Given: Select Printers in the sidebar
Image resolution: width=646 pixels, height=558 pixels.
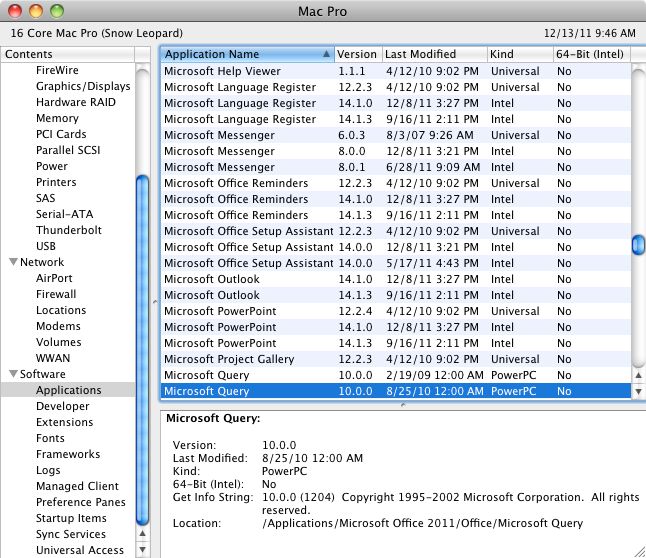Looking at the screenshot, I should coord(56,182).
